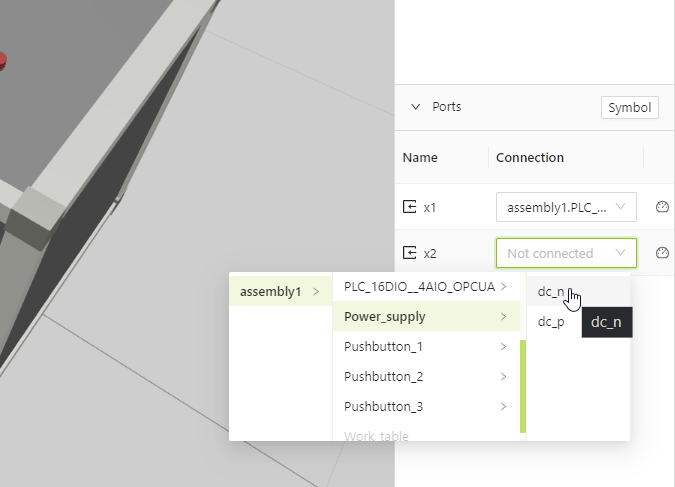
Task: Click the Name column header
Action: 420,158
